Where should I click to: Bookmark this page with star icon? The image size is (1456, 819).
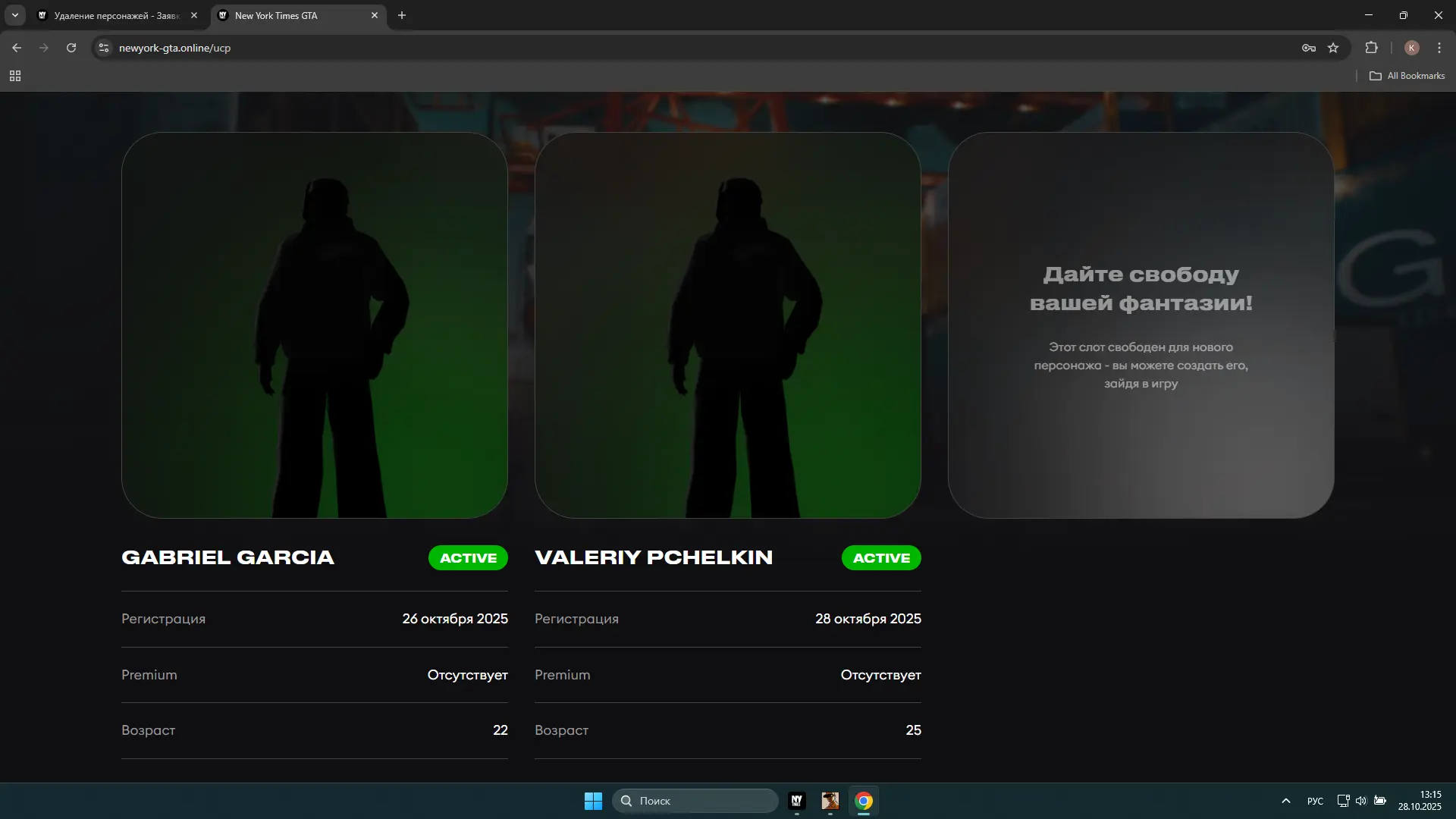[x=1333, y=48]
